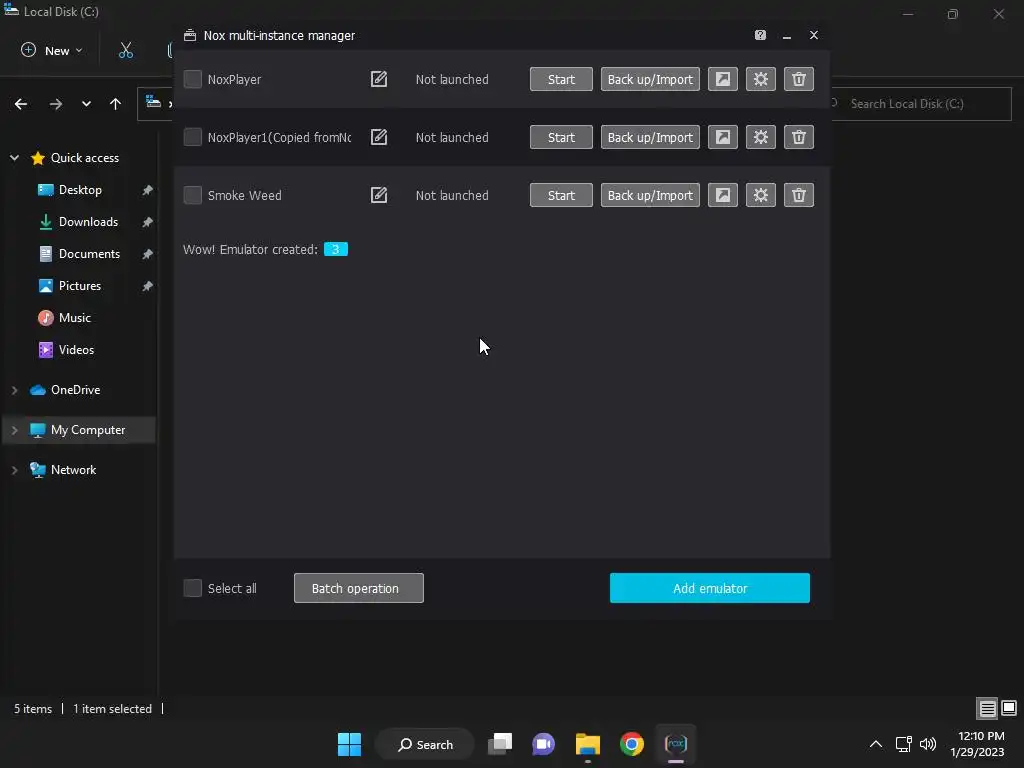Check the NoxPlayer1 copied instance checkbox
1024x768 pixels.
tap(193, 137)
